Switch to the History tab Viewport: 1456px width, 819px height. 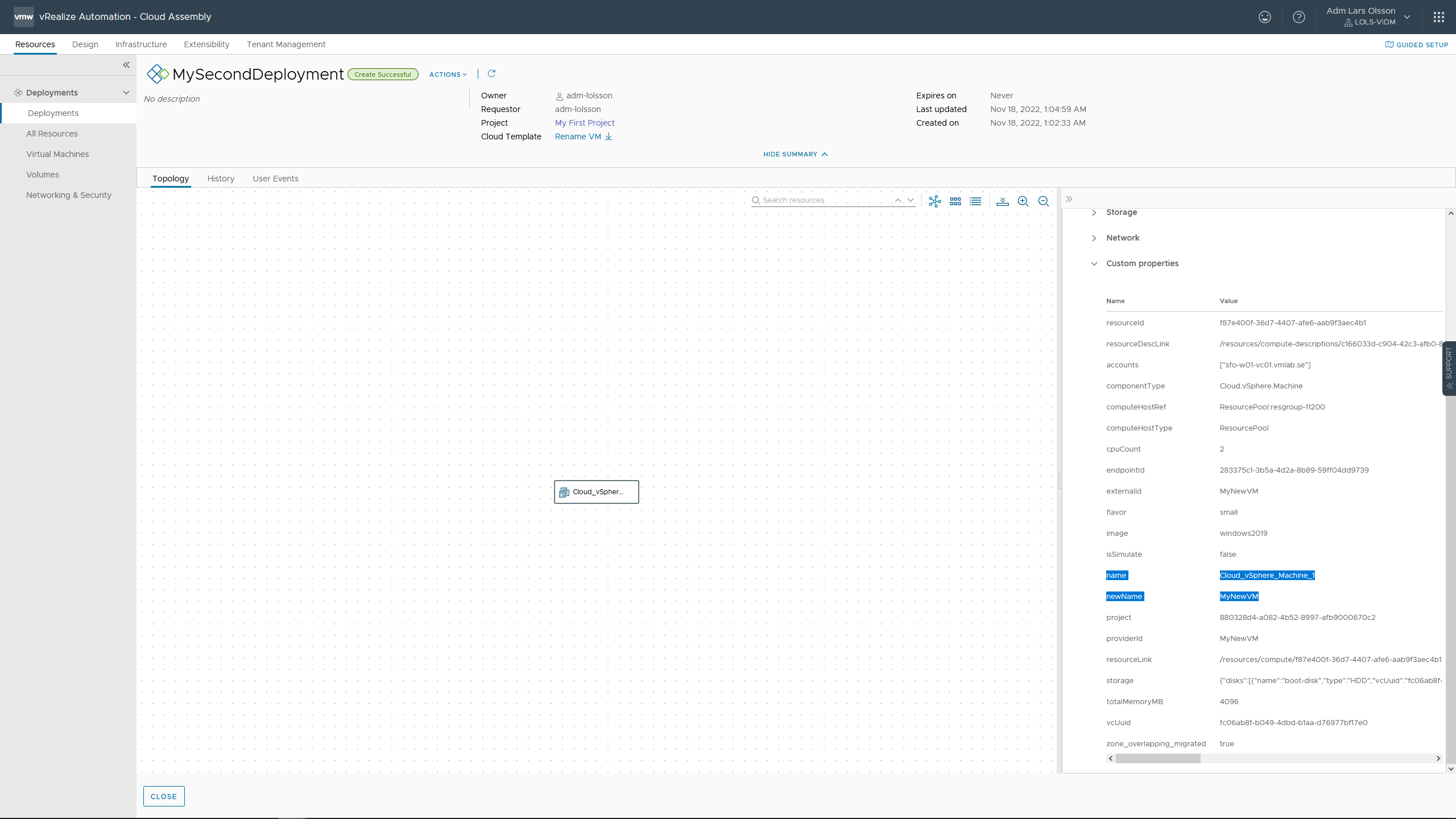pyautogui.click(x=221, y=179)
